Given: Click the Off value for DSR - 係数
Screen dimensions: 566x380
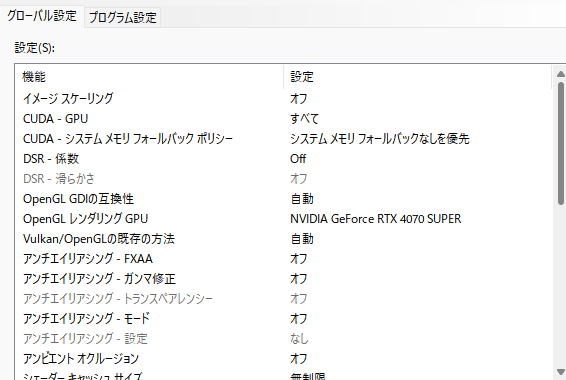Looking at the screenshot, I should click(x=298, y=159).
